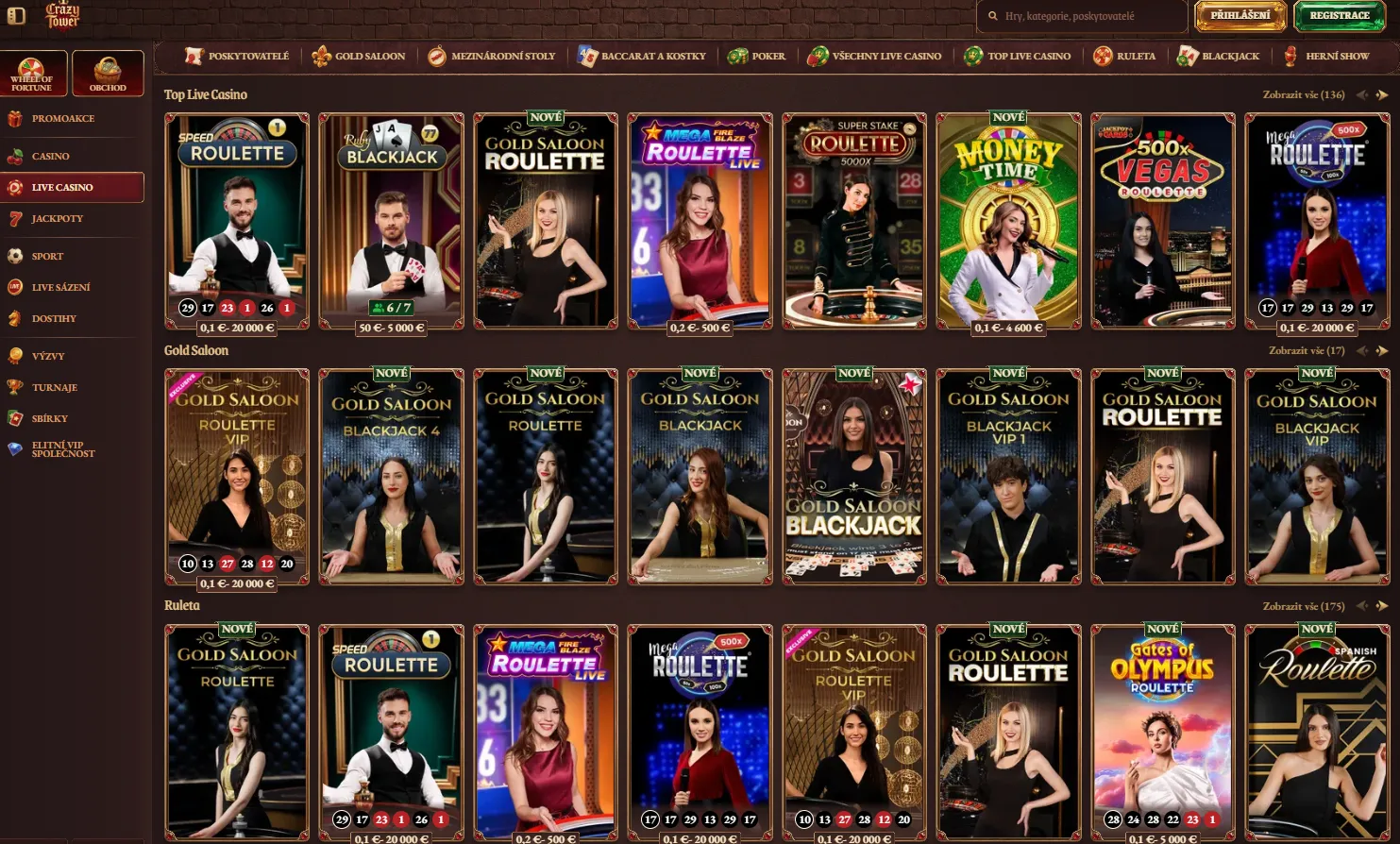
Task: Click Zobrazit vše (136) link
Action: pyautogui.click(x=1304, y=94)
